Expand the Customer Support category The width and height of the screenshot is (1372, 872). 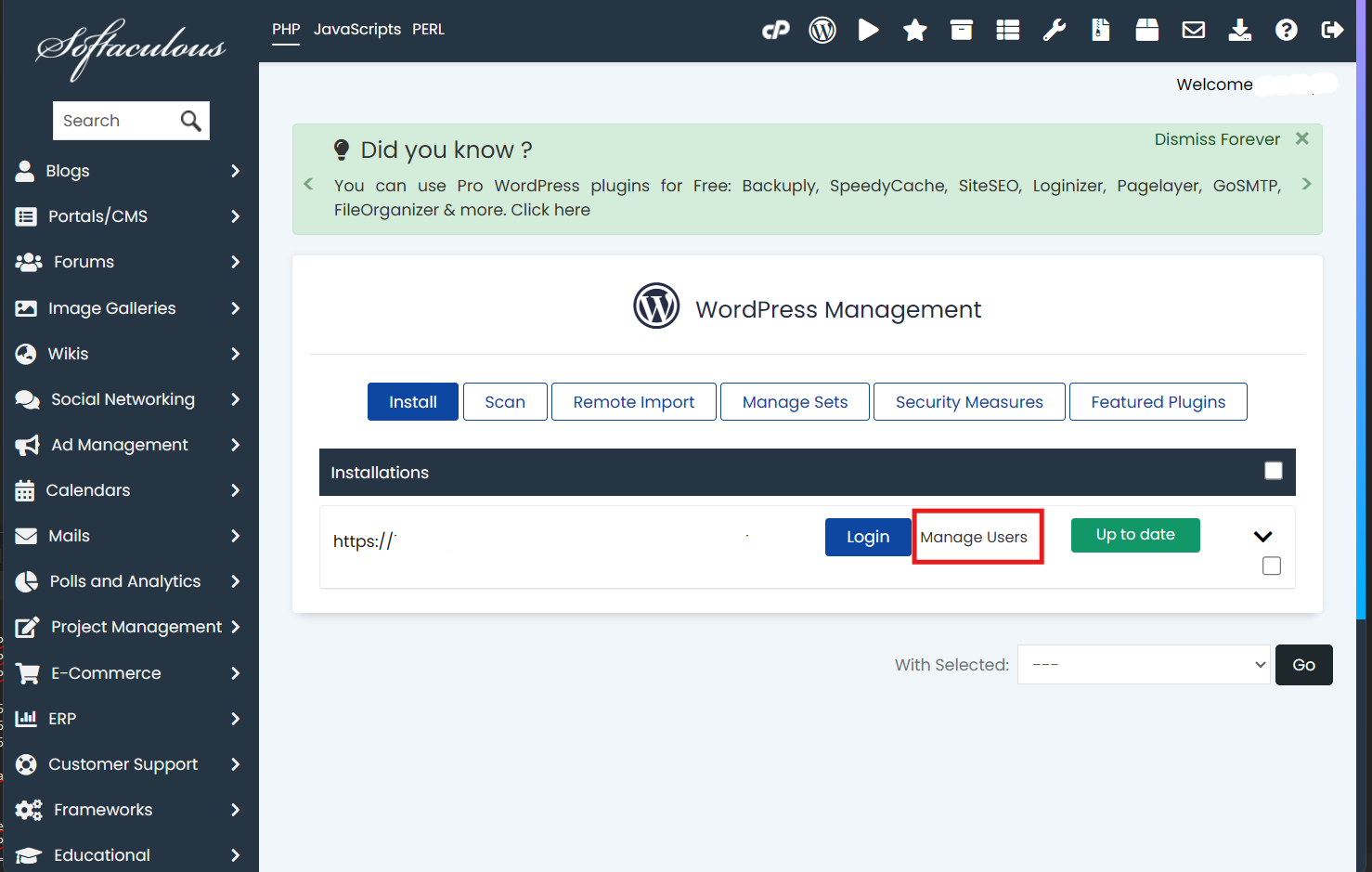pyautogui.click(x=235, y=764)
